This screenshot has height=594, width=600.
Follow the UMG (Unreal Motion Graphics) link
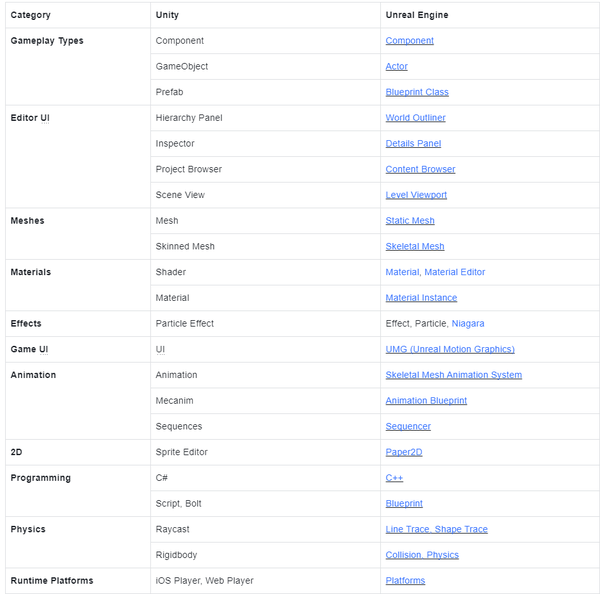coord(450,350)
